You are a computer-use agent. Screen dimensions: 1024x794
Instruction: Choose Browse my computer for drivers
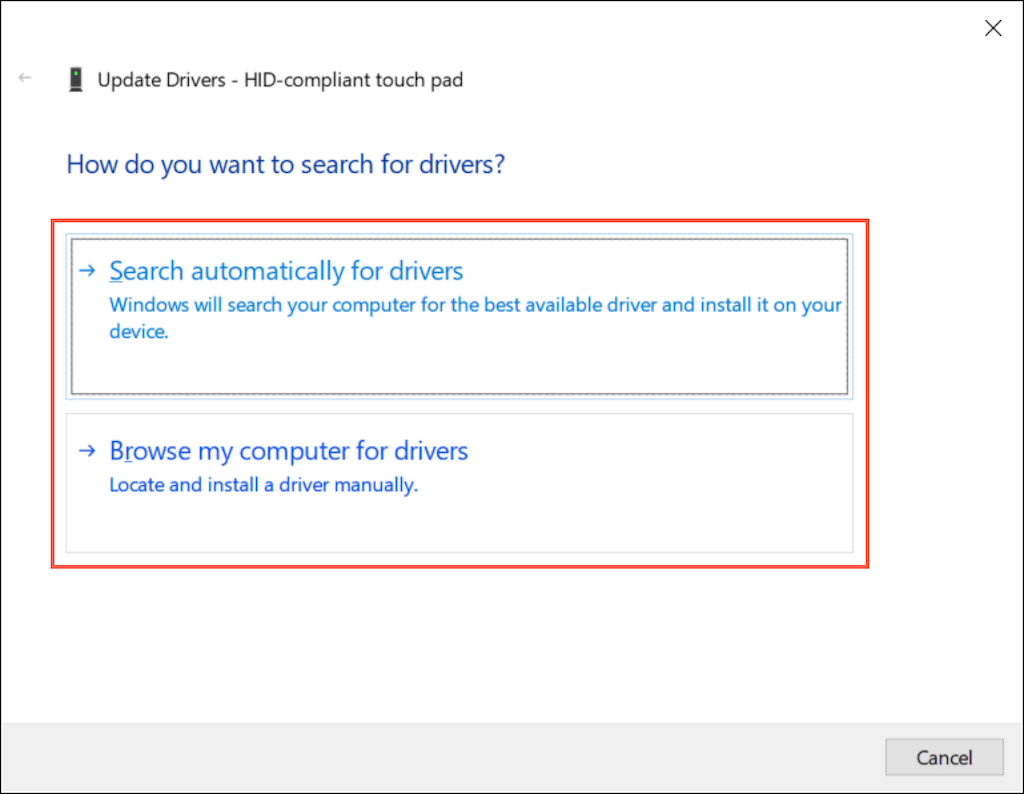tap(288, 451)
